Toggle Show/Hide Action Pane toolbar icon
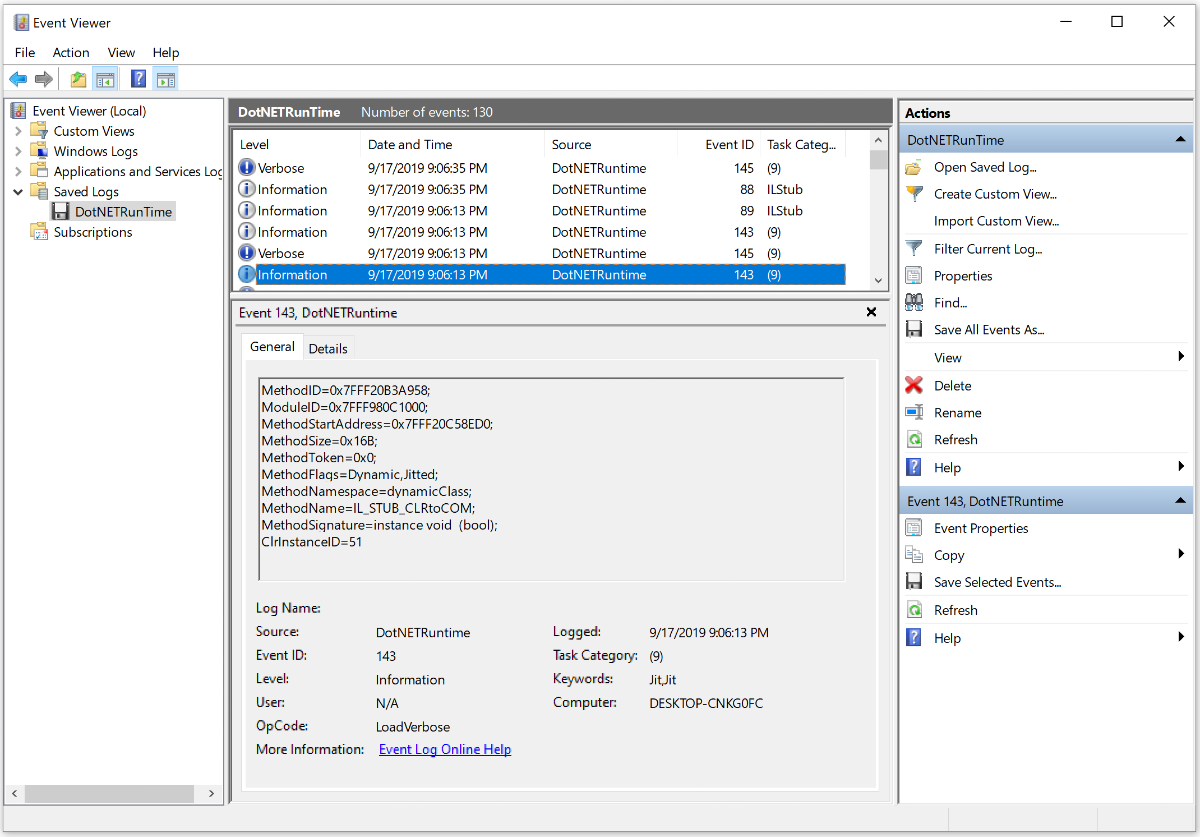Viewport: 1200px width, 837px height. [x=165, y=79]
